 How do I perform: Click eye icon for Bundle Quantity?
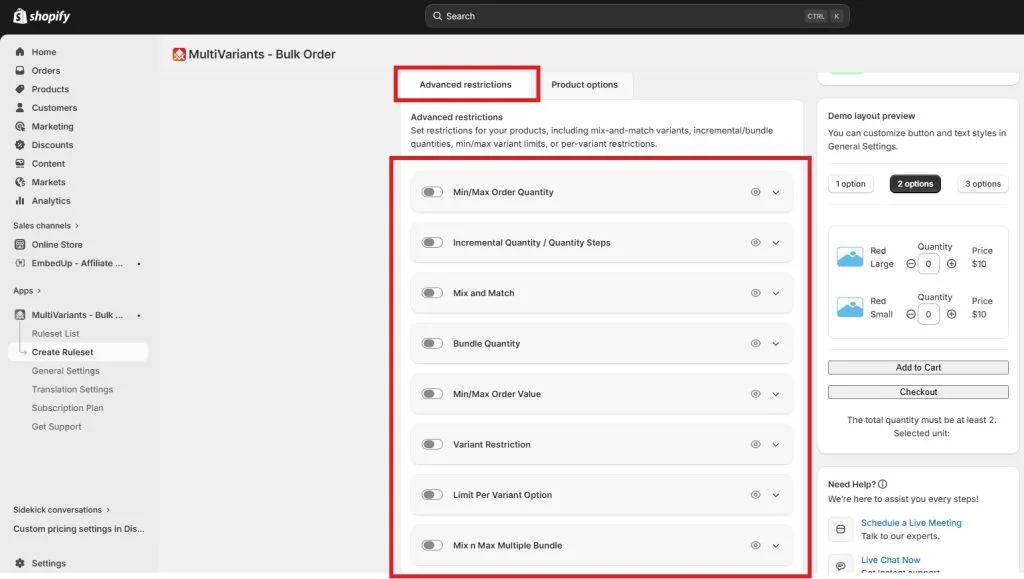click(756, 343)
